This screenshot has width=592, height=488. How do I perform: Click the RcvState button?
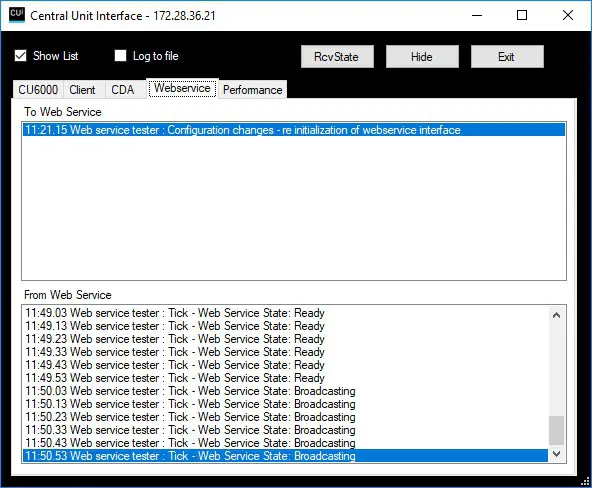click(337, 57)
